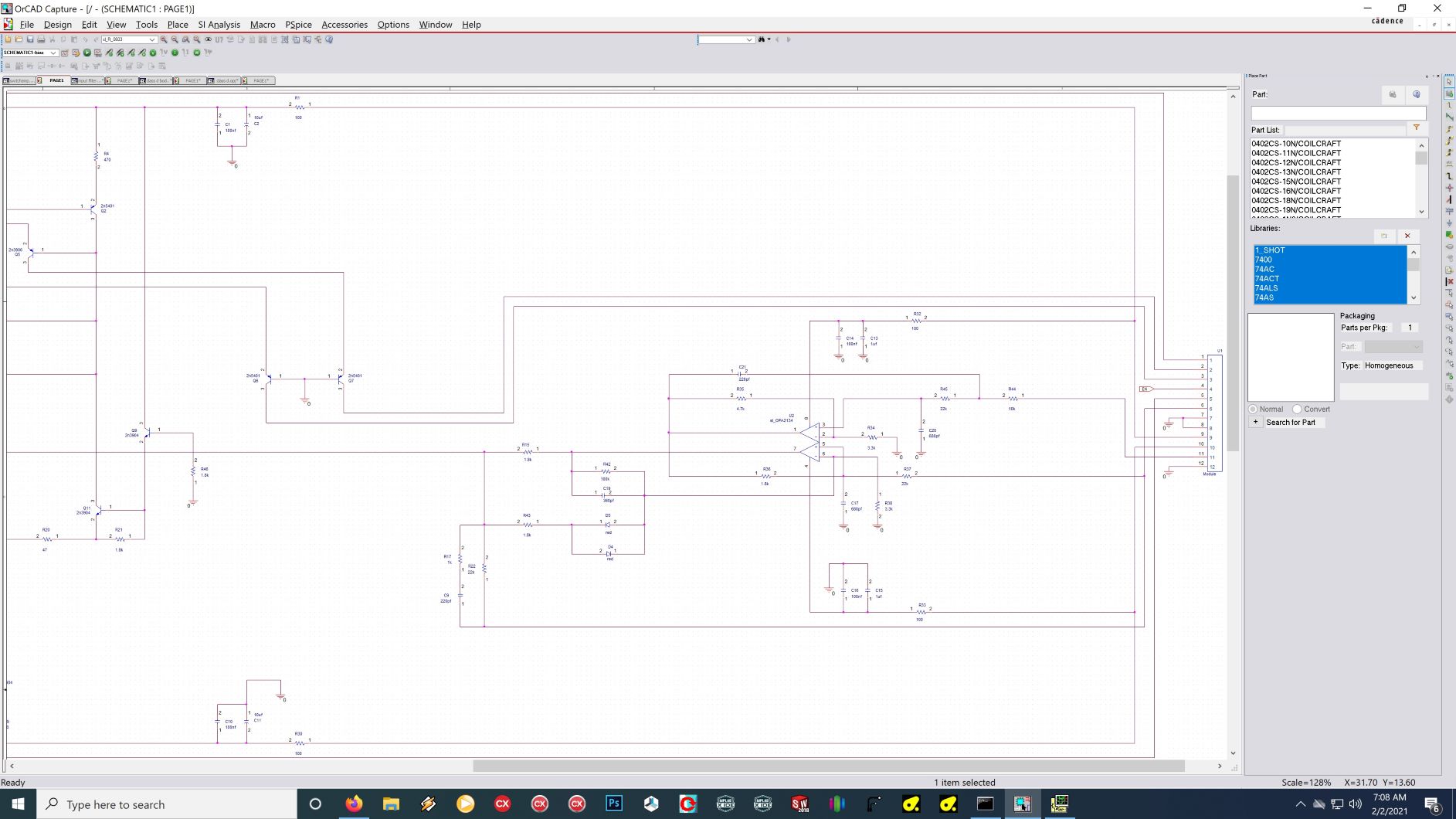This screenshot has width=1456, height=819.
Task: Click the Place Wire tool in the right palette
Action: point(1449,105)
